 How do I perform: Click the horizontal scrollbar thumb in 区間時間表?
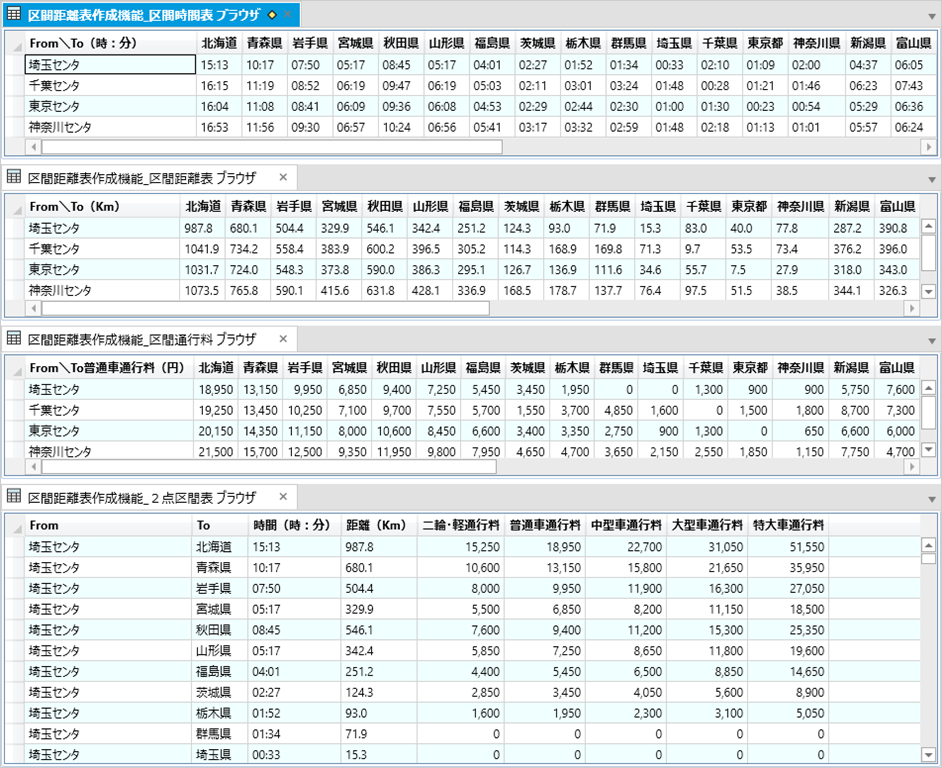coord(272,147)
